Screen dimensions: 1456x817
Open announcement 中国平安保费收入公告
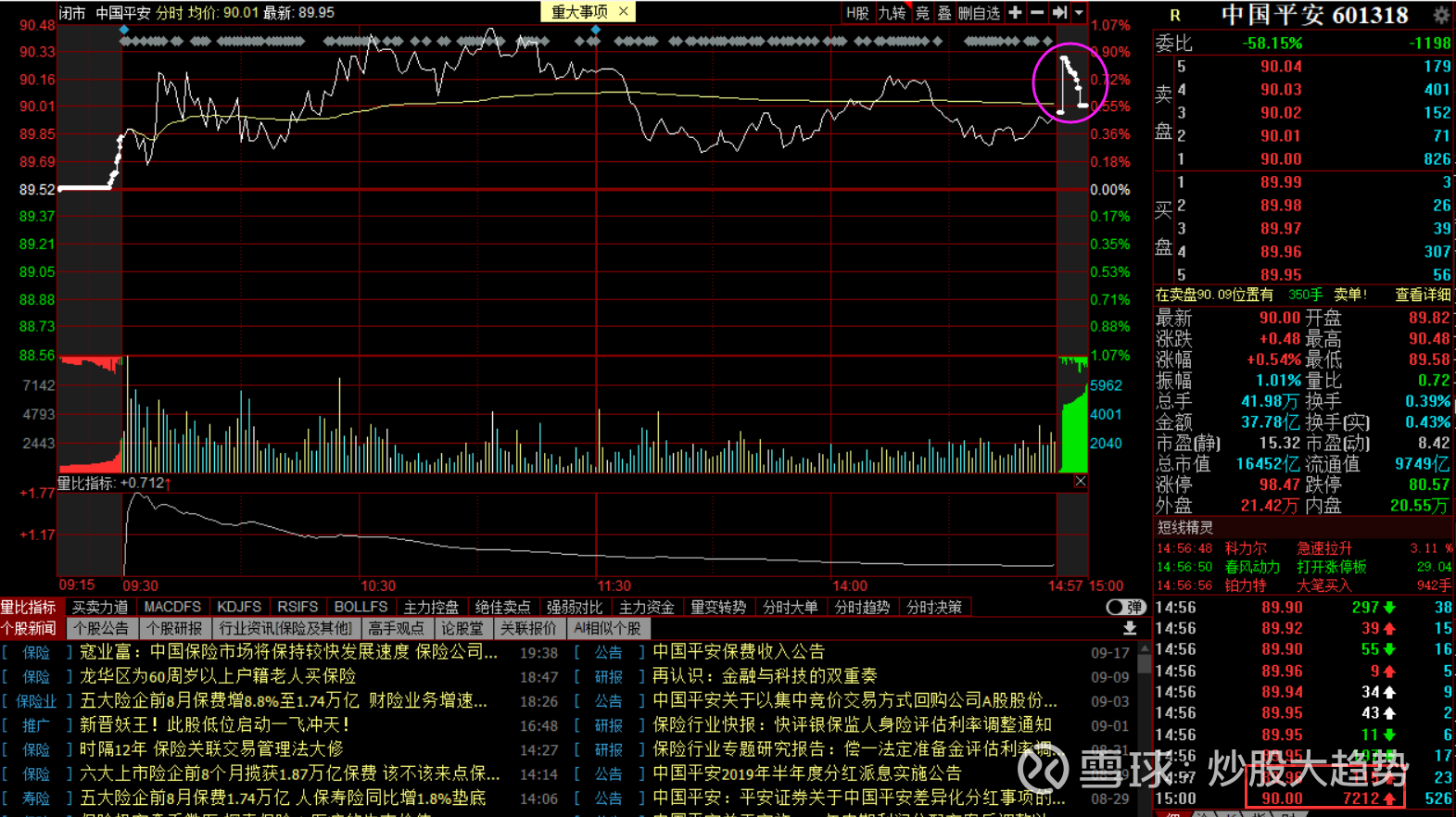739,652
